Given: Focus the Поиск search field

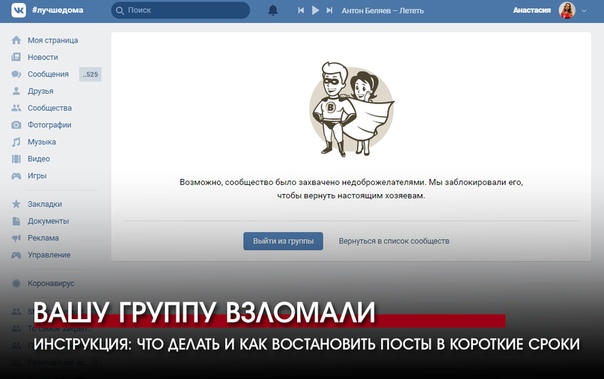Looking at the screenshot, I should (x=180, y=10).
